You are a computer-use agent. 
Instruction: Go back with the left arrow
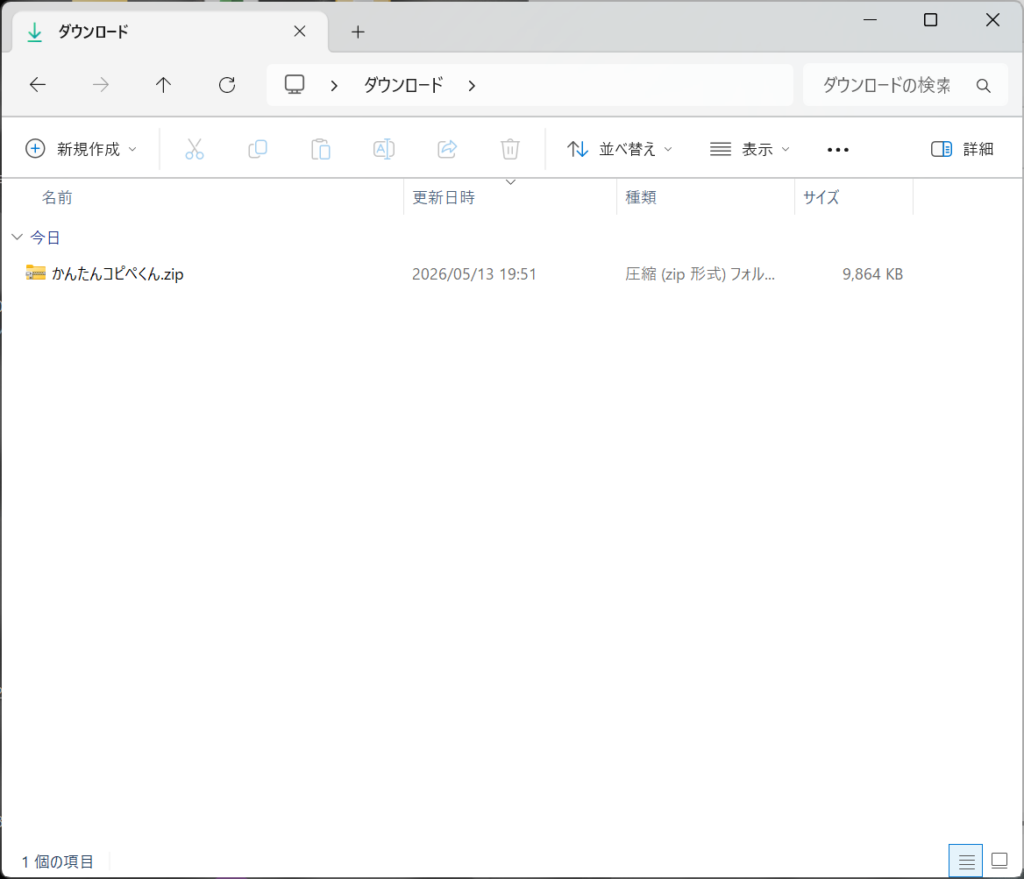point(38,85)
